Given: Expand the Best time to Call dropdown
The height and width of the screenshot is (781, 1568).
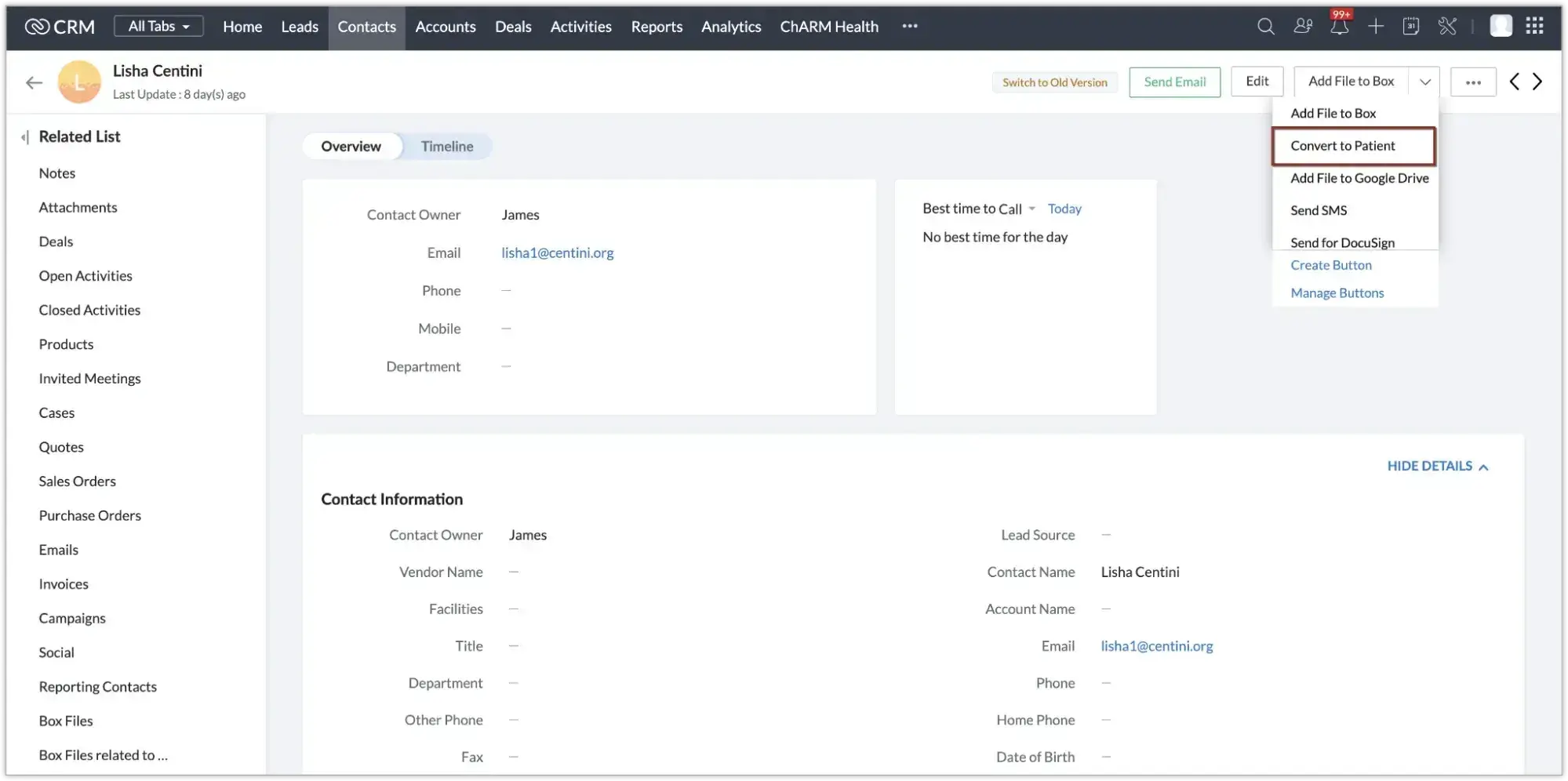Looking at the screenshot, I should 1031,209.
